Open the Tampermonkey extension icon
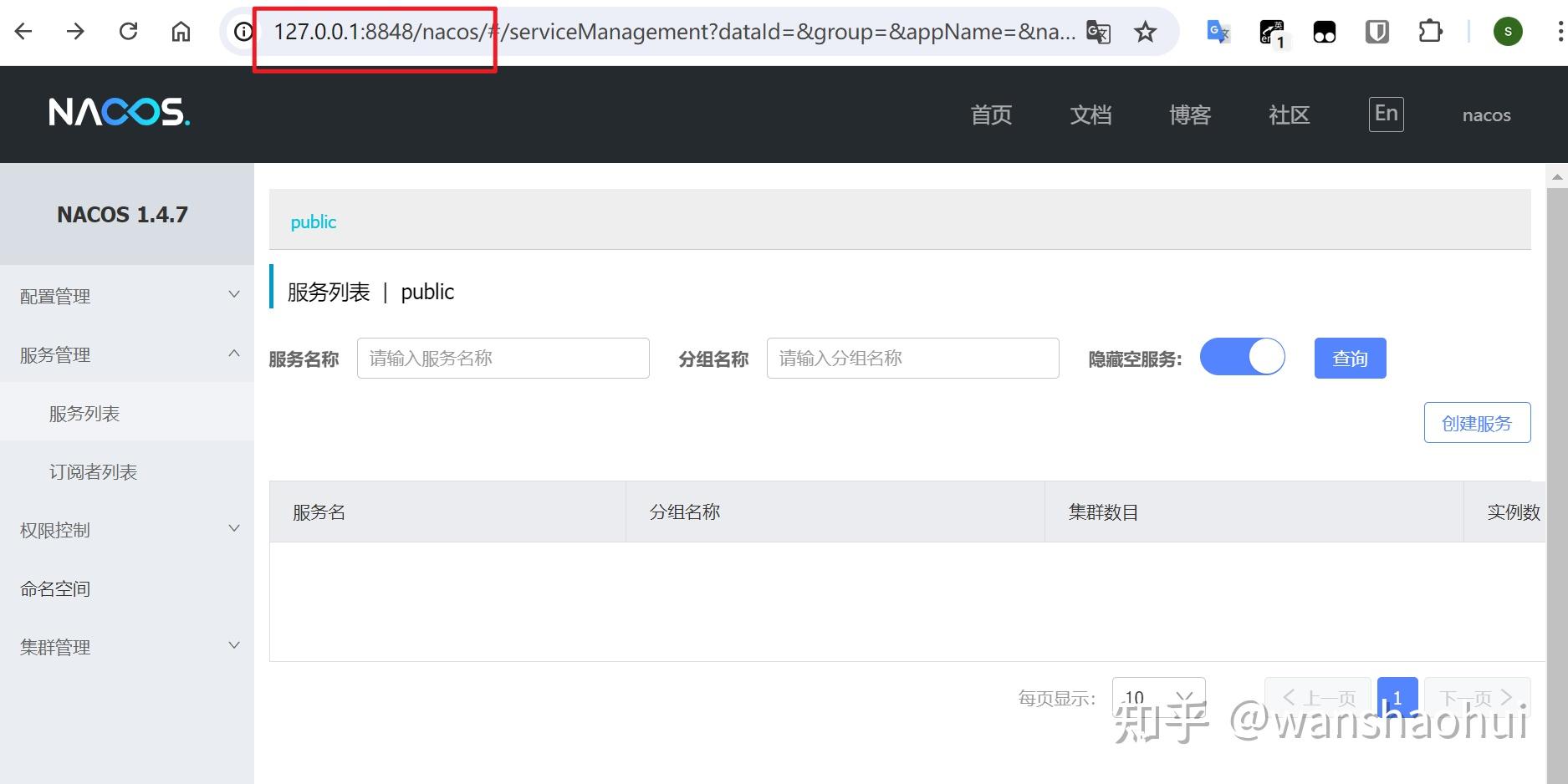Screen dimensions: 1568x784 [1325, 32]
